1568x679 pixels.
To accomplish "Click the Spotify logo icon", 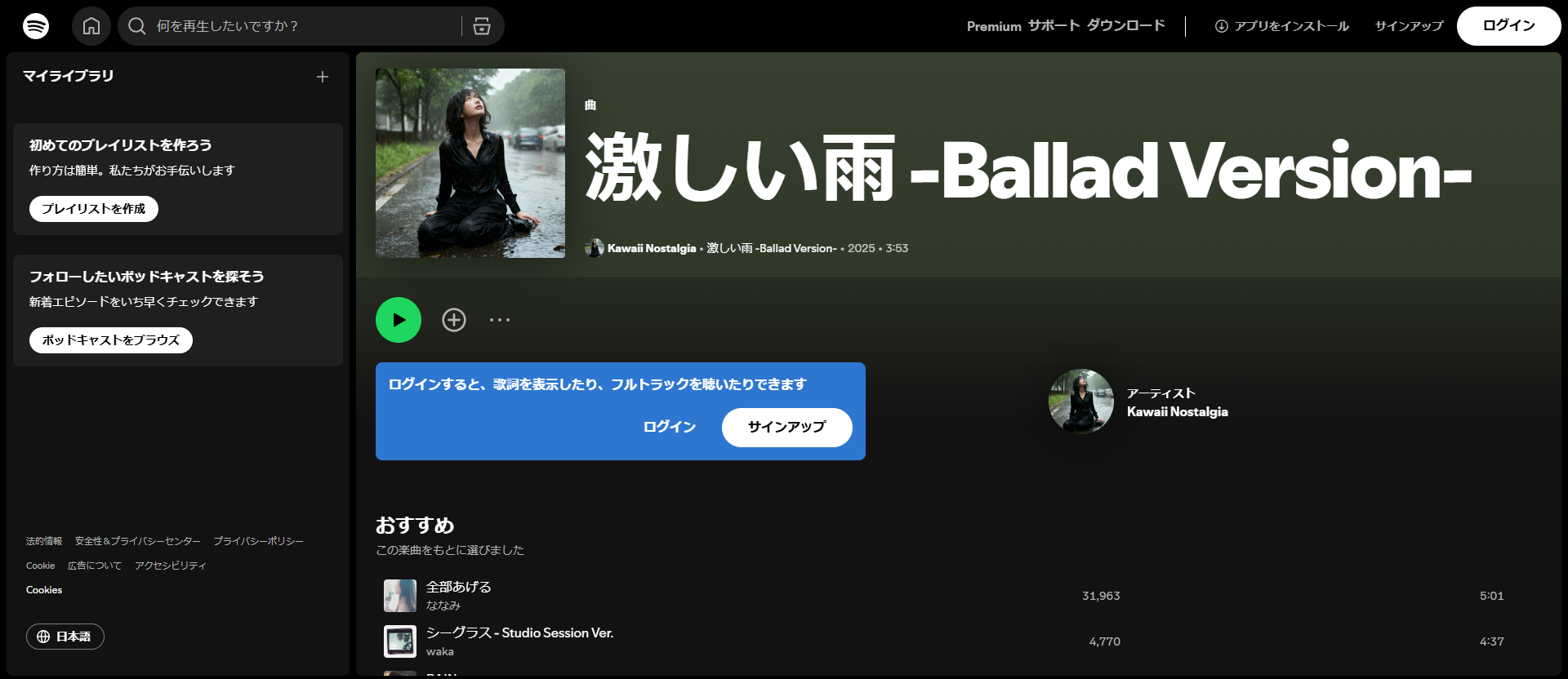I will pyautogui.click(x=36, y=26).
